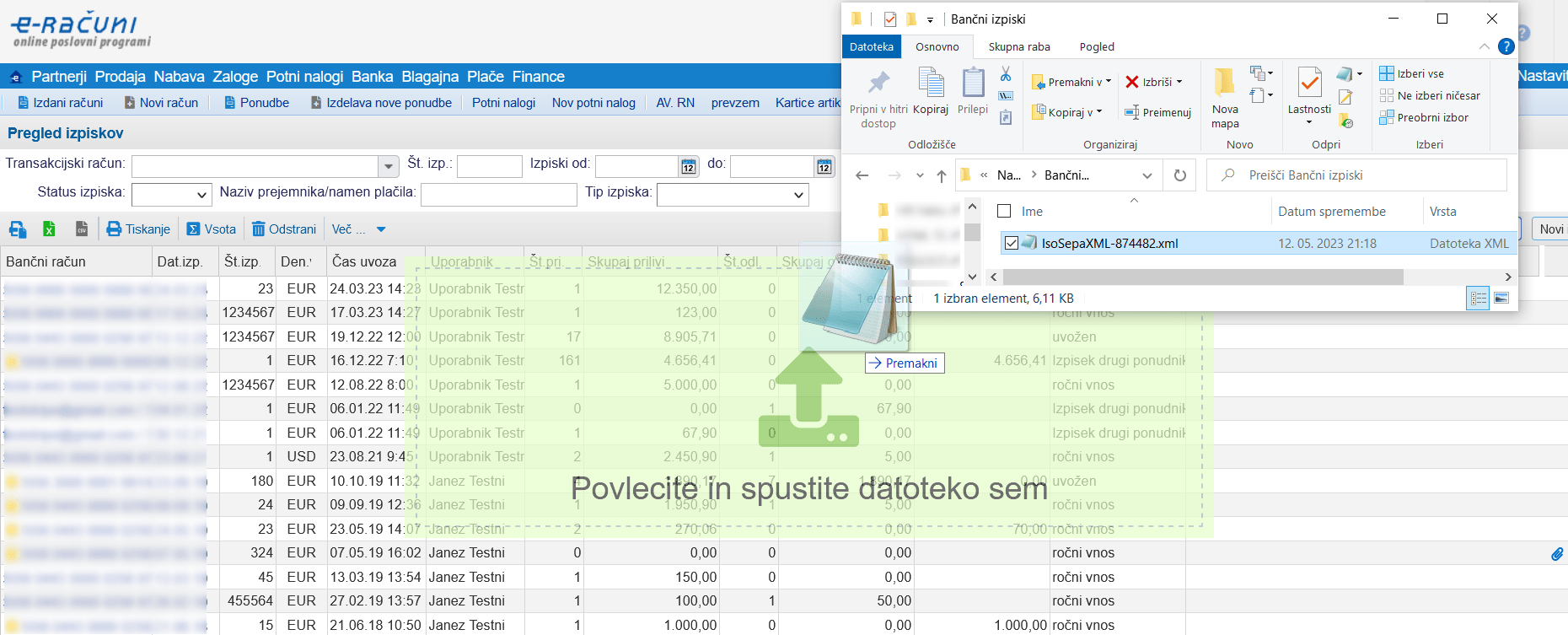Click the Excel export icon in toolbar

click(49, 229)
